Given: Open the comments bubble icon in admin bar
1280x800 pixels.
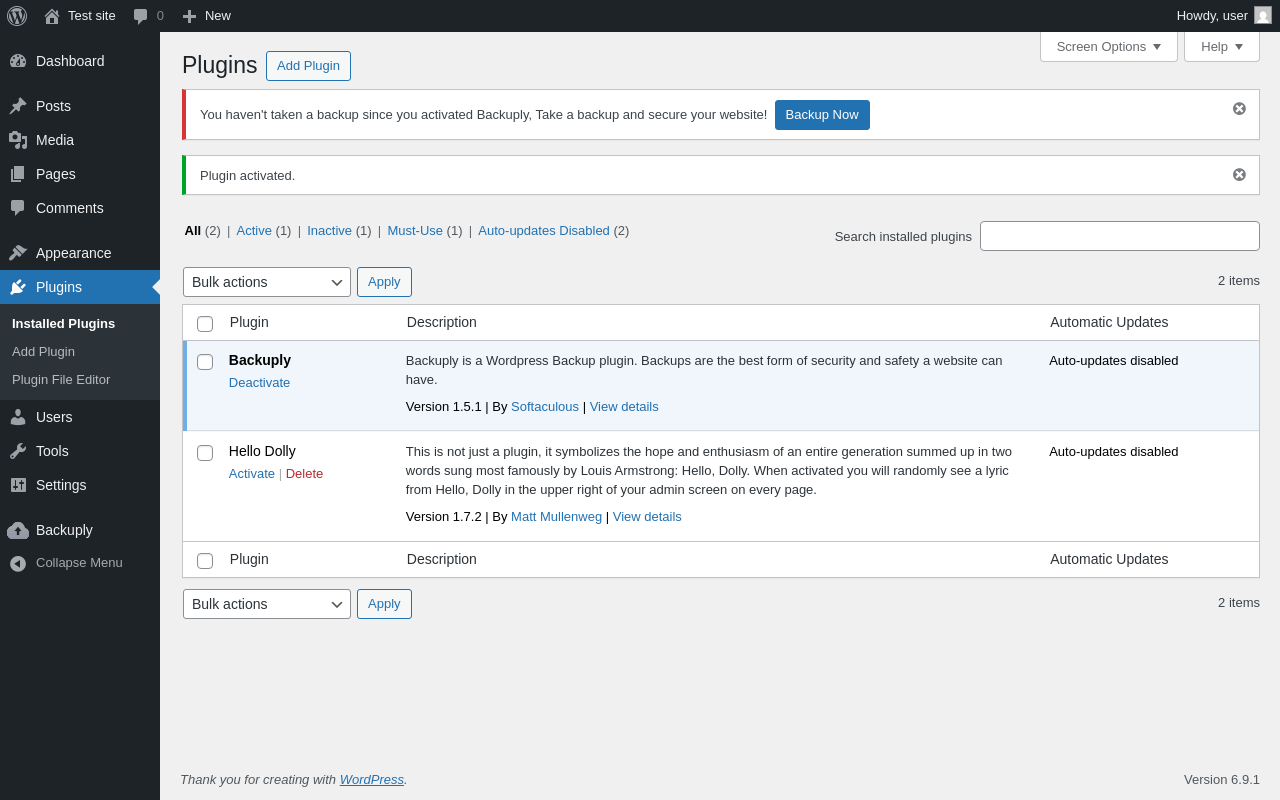Looking at the screenshot, I should (141, 16).
